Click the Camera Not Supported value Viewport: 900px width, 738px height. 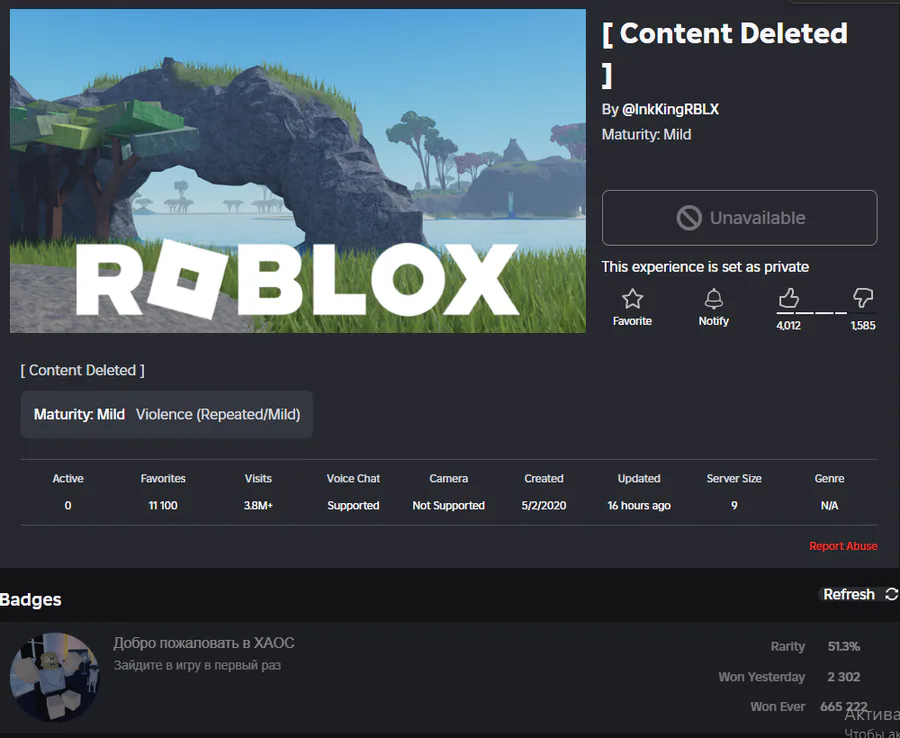[x=448, y=506]
